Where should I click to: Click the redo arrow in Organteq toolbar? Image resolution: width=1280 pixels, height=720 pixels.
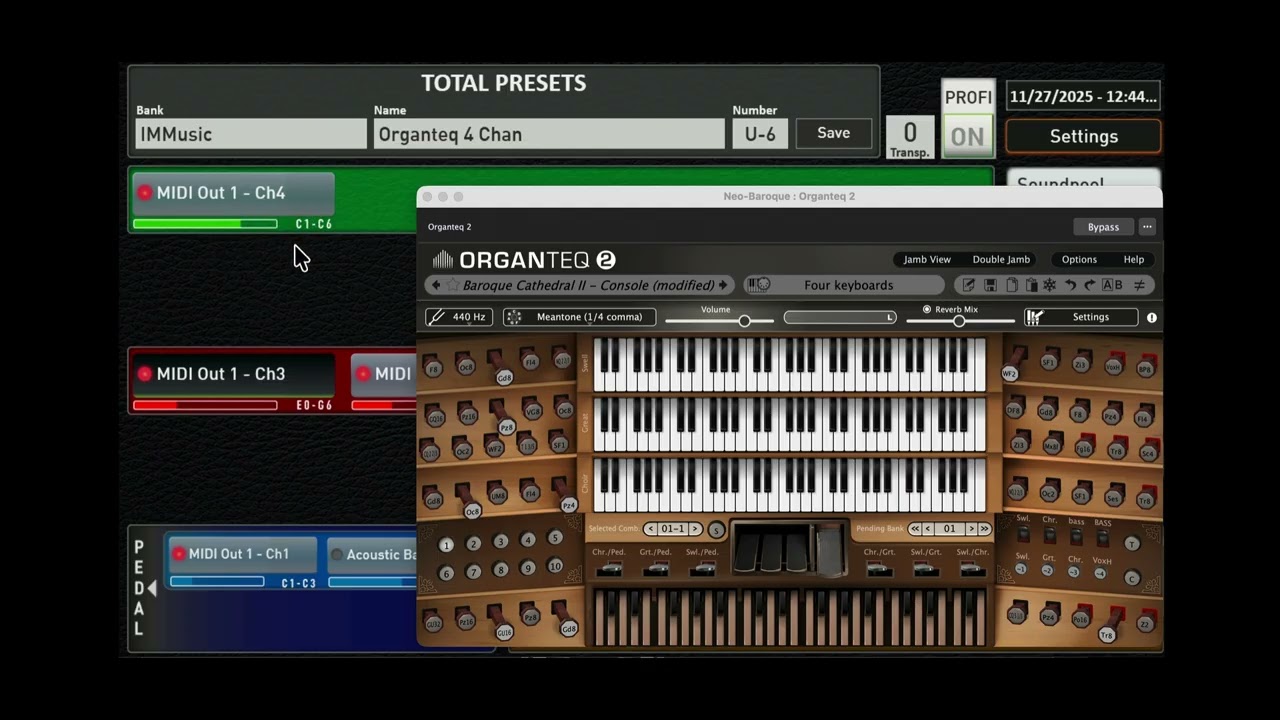[1090, 285]
